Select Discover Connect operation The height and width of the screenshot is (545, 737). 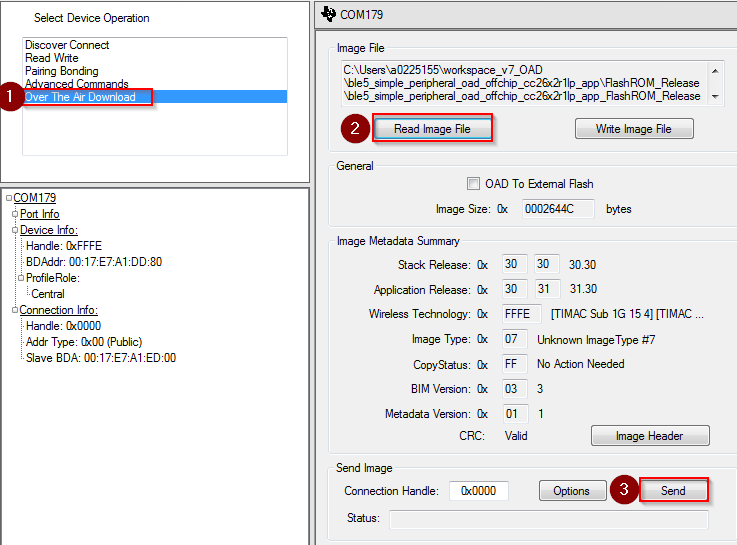pos(67,45)
